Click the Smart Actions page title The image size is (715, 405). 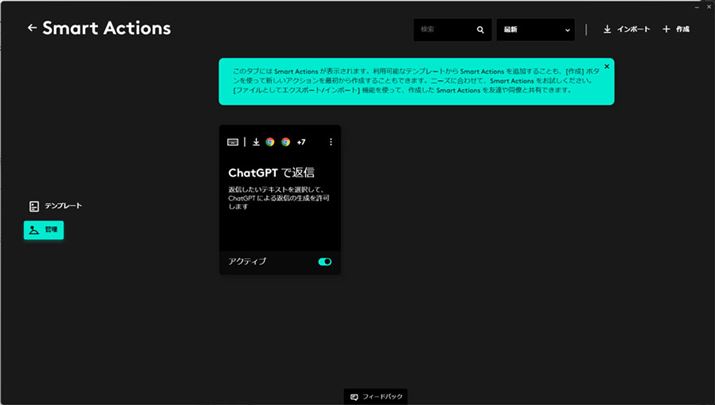(107, 28)
